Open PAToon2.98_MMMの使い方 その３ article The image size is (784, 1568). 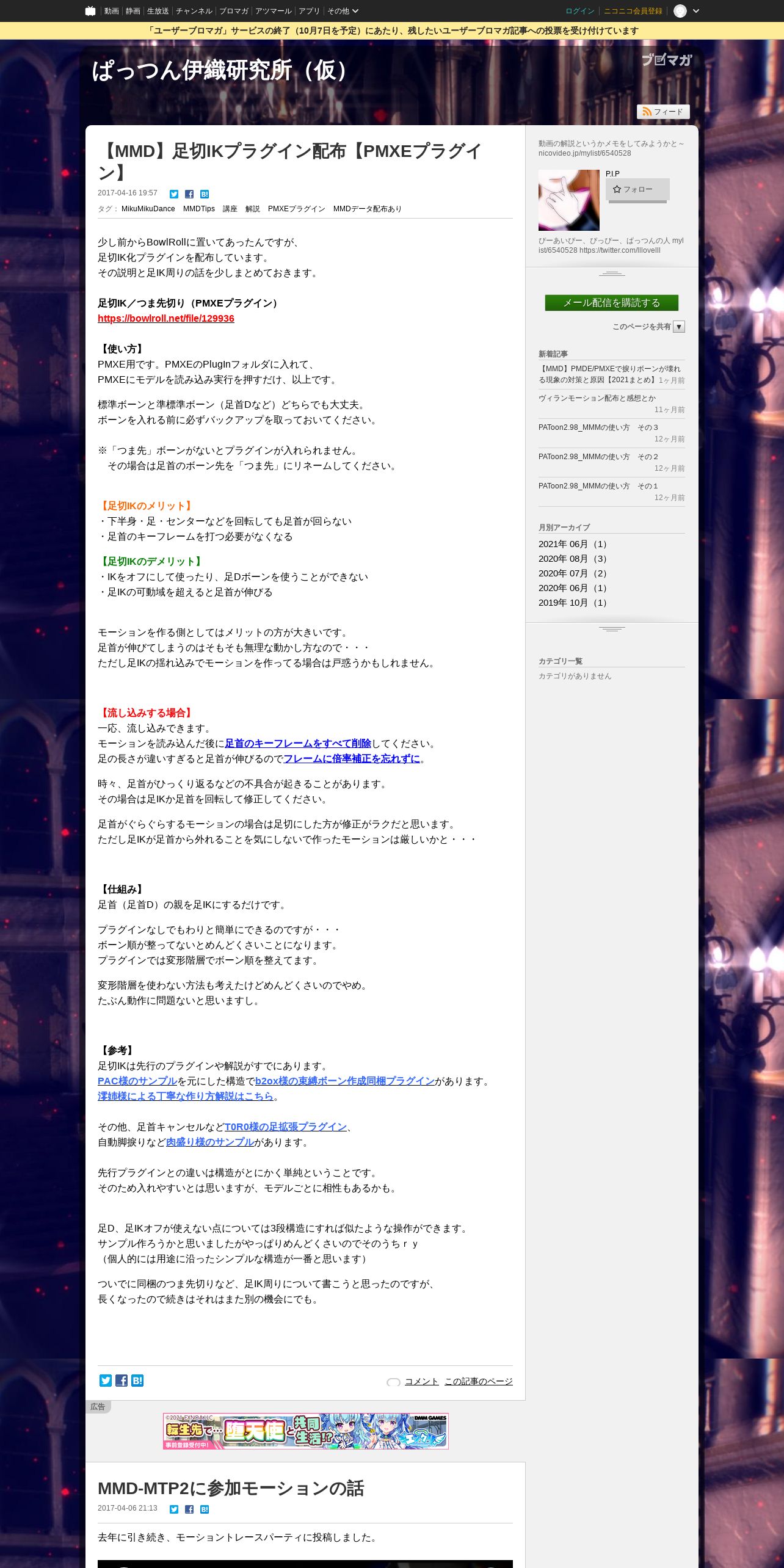[598, 427]
